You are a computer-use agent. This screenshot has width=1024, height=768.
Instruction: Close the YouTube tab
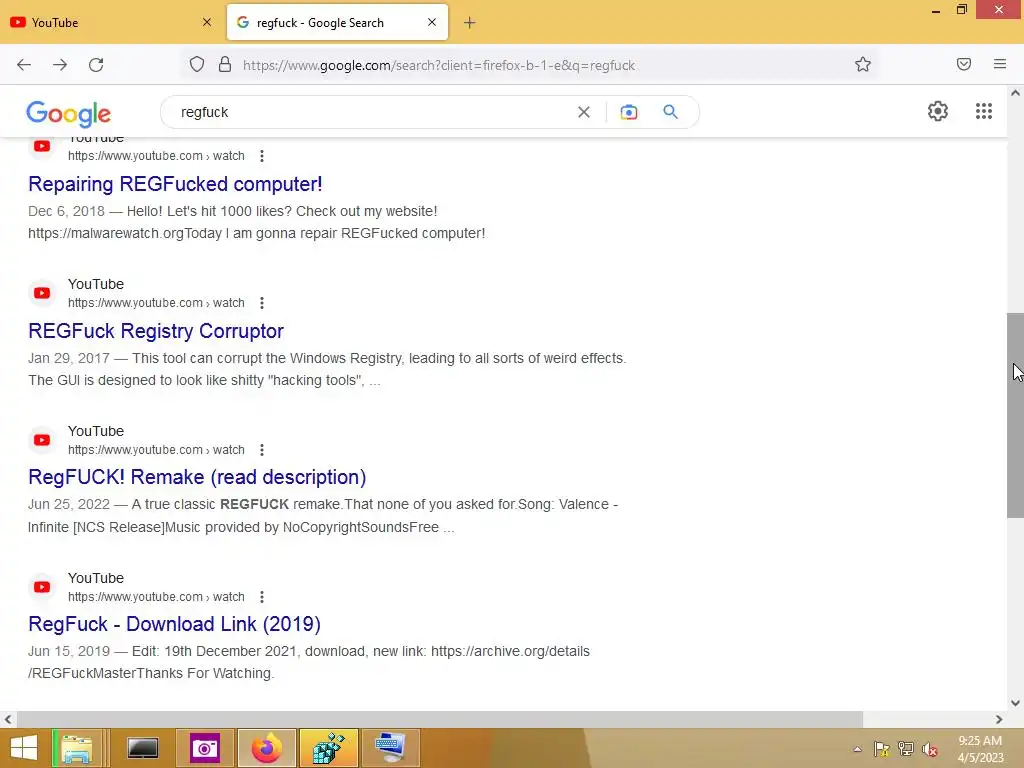(207, 22)
